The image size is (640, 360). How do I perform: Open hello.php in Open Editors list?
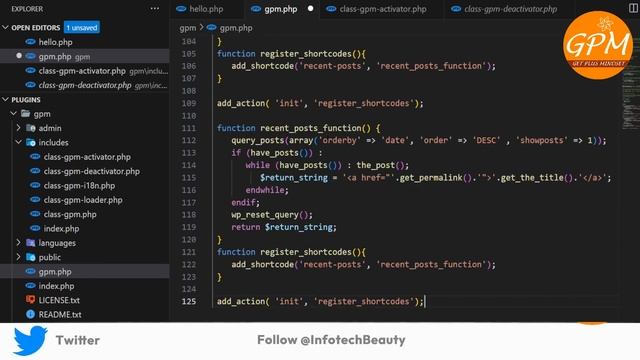click(x=84, y=42)
